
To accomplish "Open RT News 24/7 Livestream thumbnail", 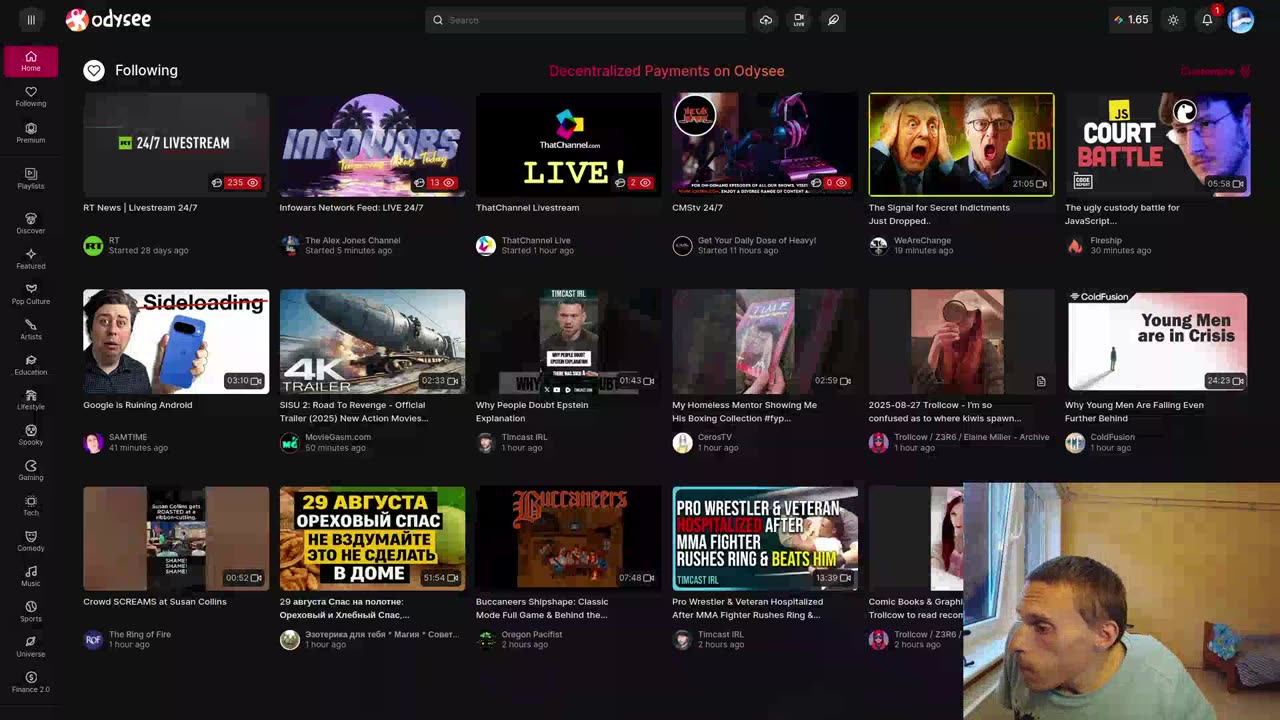I will [176, 145].
